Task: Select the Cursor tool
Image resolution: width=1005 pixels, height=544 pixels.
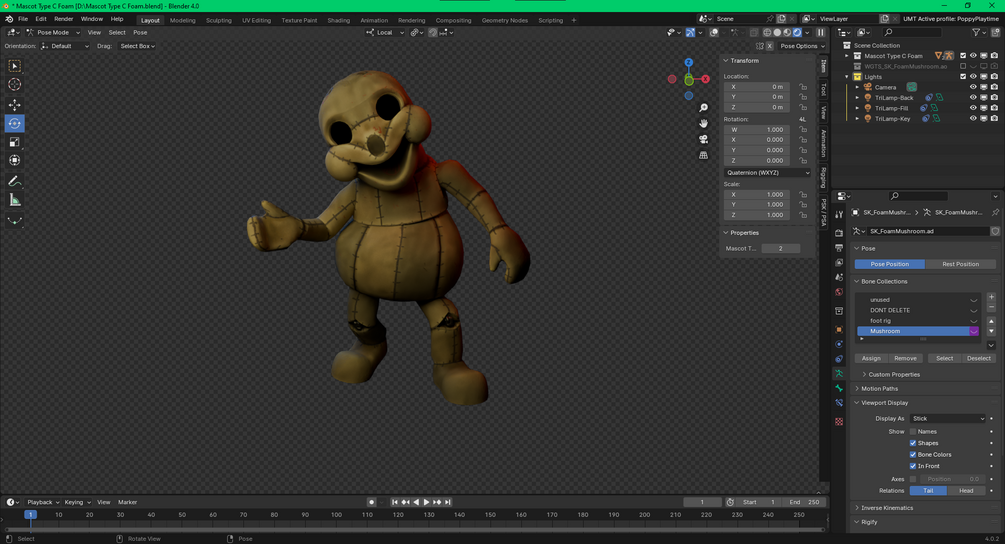Action: point(14,85)
